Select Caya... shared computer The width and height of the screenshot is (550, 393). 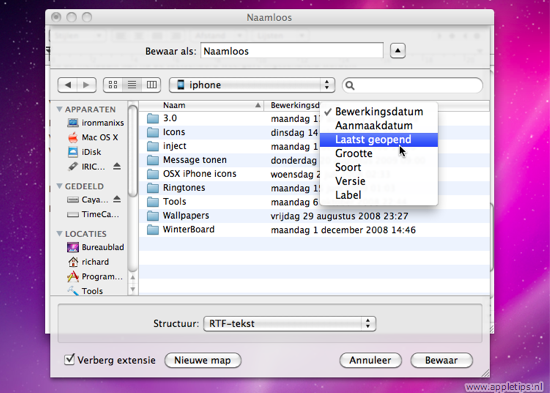(88, 200)
